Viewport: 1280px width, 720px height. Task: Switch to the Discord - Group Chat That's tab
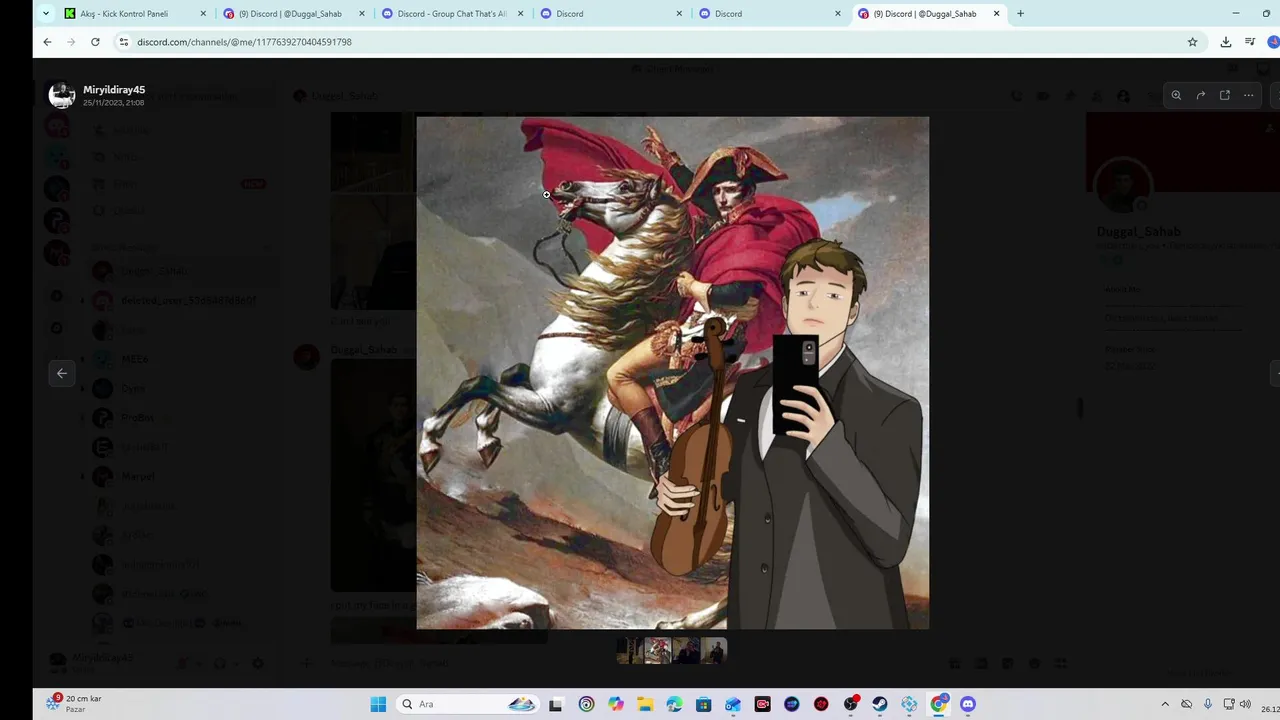pos(453,14)
